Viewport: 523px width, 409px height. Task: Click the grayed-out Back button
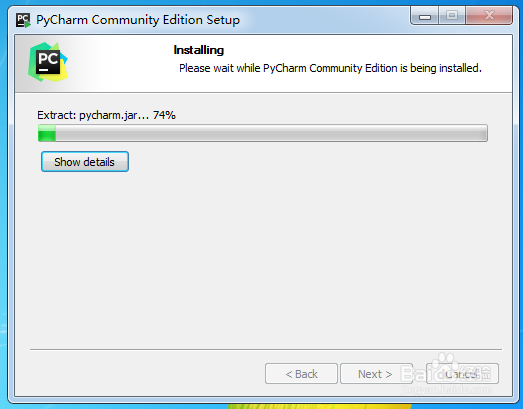coord(301,374)
